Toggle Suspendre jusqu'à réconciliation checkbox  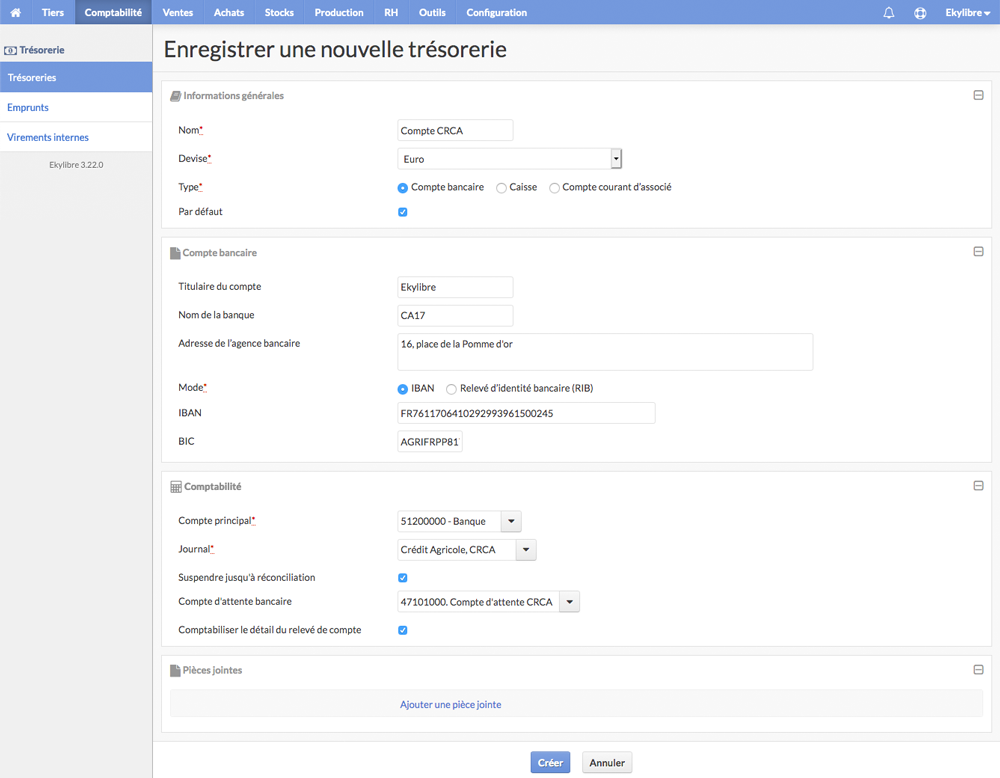(402, 578)
